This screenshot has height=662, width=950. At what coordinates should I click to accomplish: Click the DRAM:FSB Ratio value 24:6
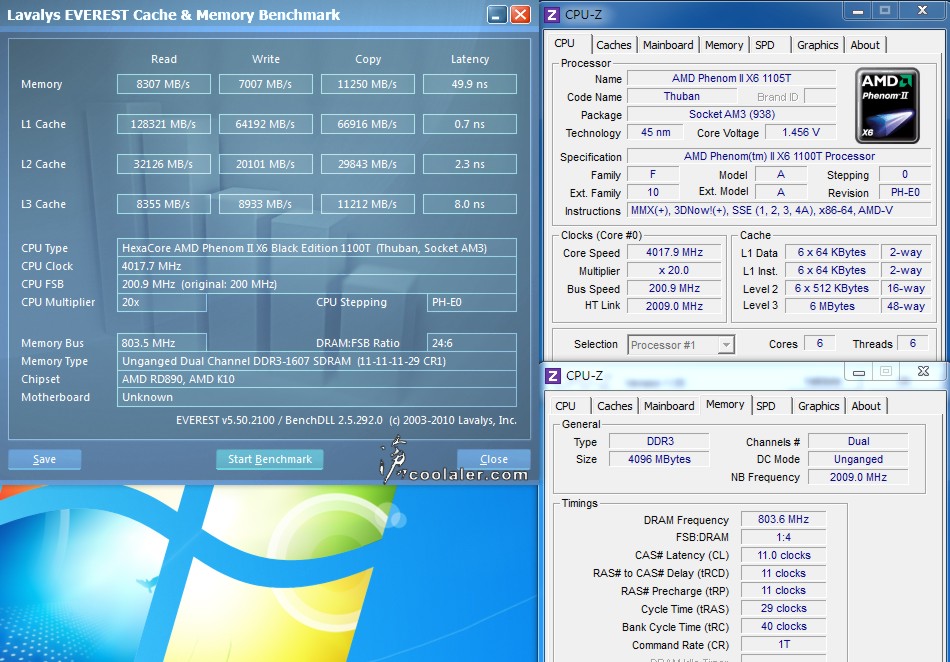472,343
